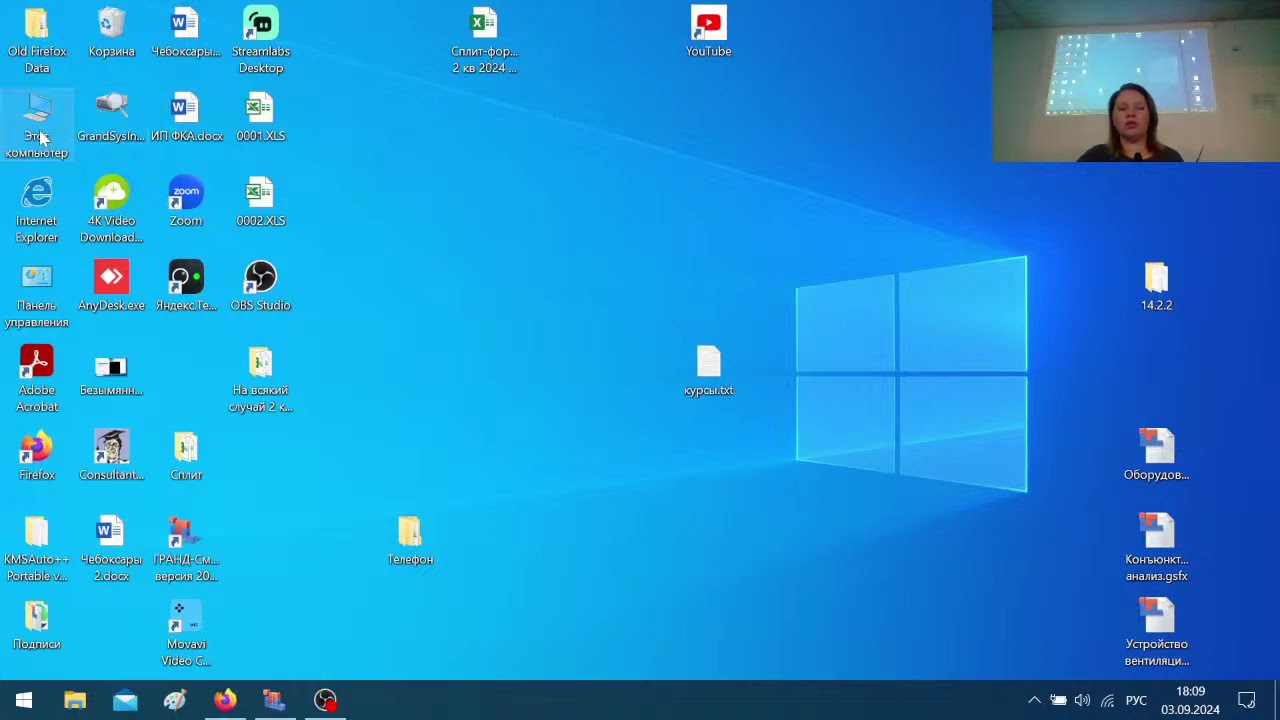Open the Сплит-фор... 2 кв 2024 Excel file
1280x720 pixels.
(x=484, y=40)
